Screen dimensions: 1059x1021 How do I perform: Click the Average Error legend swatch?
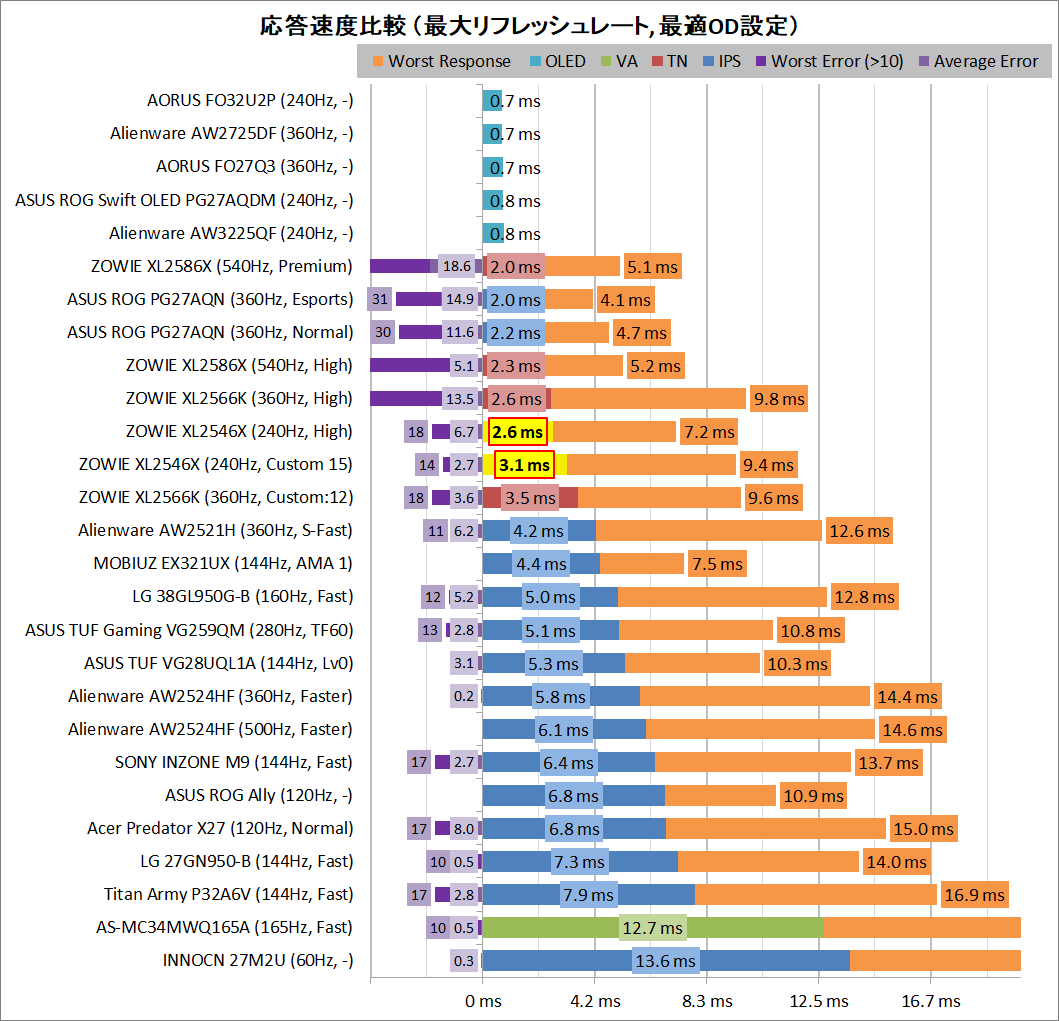[924, 61]
